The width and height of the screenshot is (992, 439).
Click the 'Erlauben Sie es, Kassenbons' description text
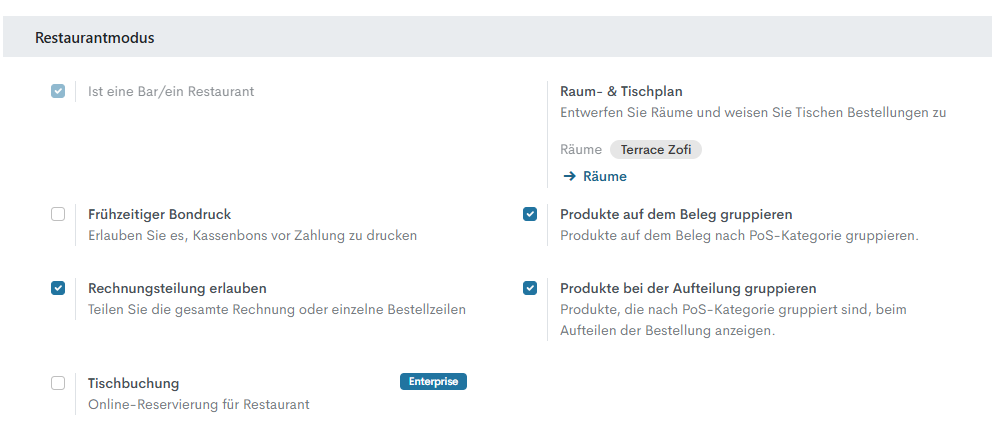(252, 235)
